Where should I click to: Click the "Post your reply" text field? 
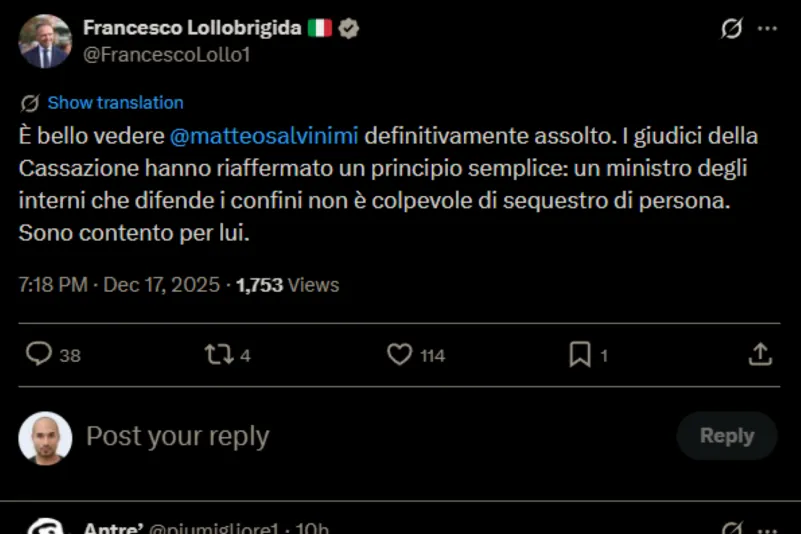coord(178,436)
